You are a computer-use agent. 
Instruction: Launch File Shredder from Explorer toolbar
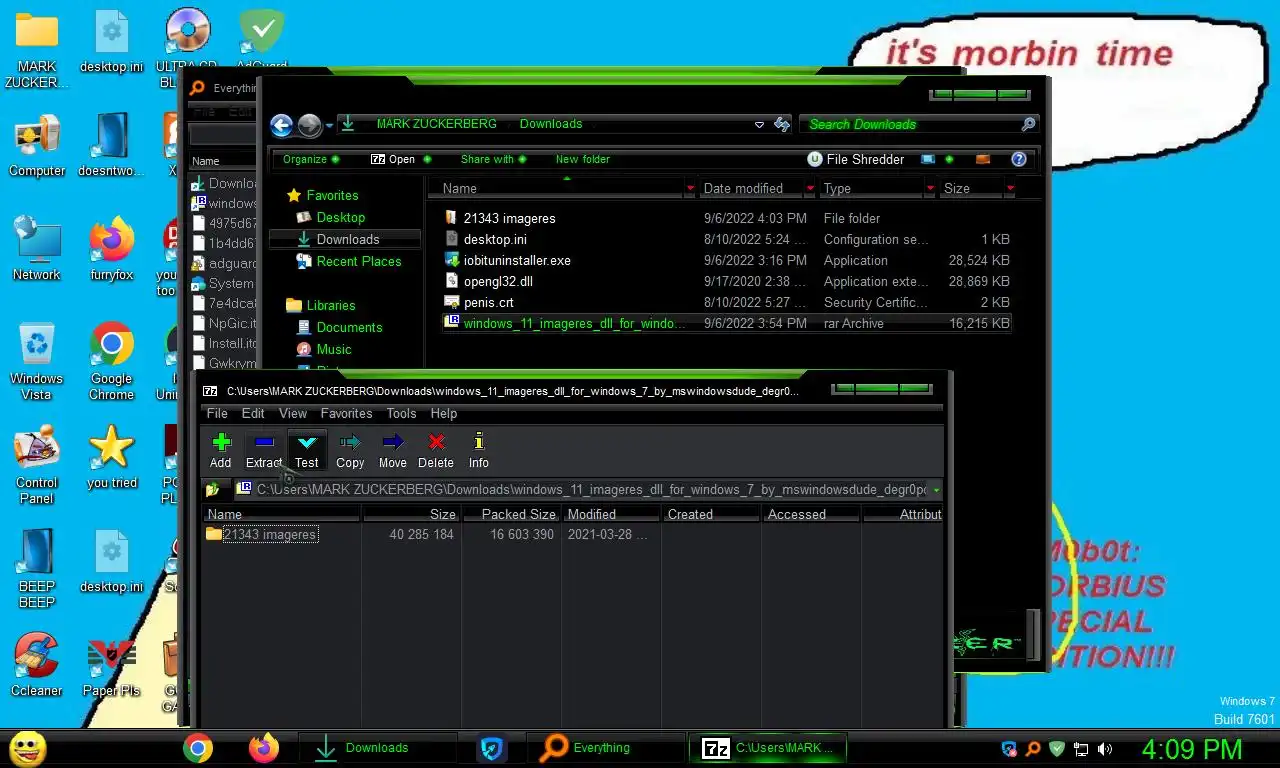pos(855,159)
